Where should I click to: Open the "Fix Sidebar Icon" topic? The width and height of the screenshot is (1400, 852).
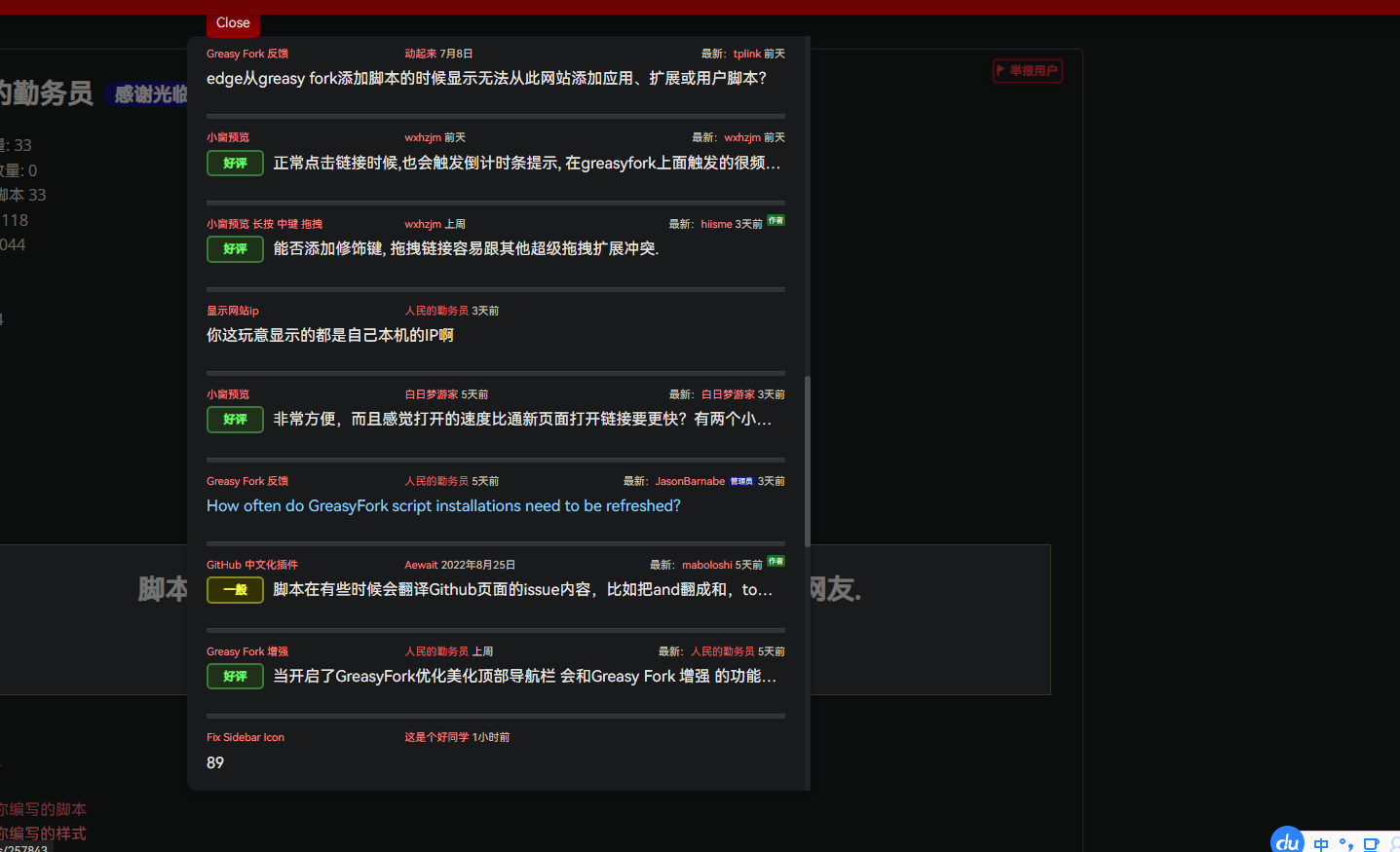(246, 737)
